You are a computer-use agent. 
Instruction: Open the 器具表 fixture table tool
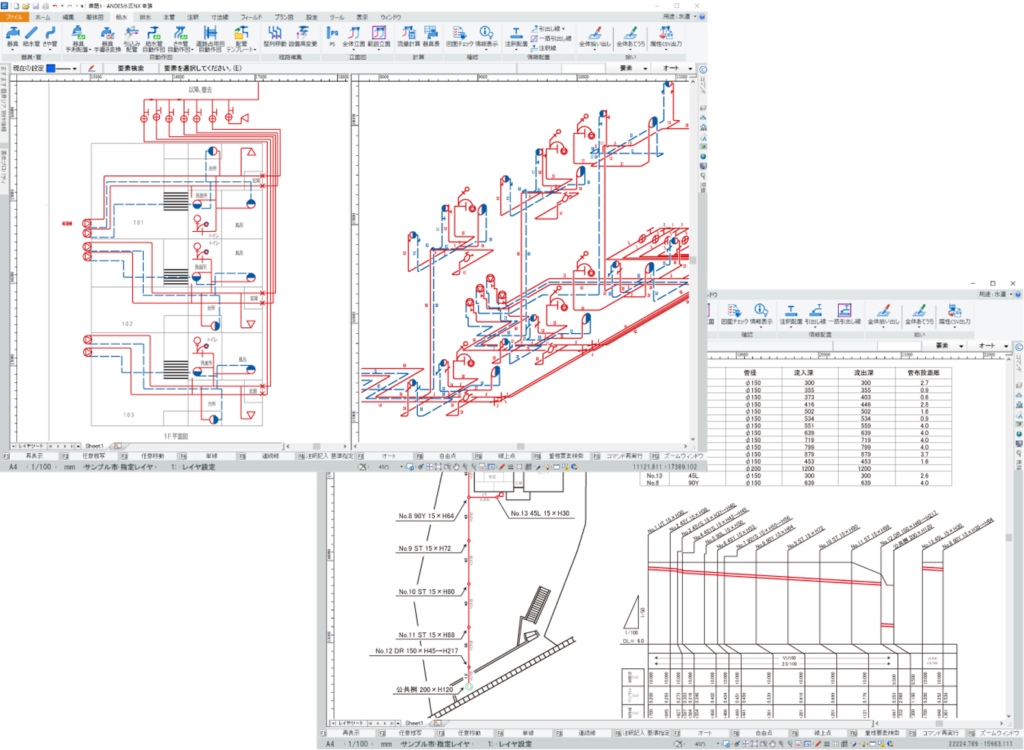[430, 38]
